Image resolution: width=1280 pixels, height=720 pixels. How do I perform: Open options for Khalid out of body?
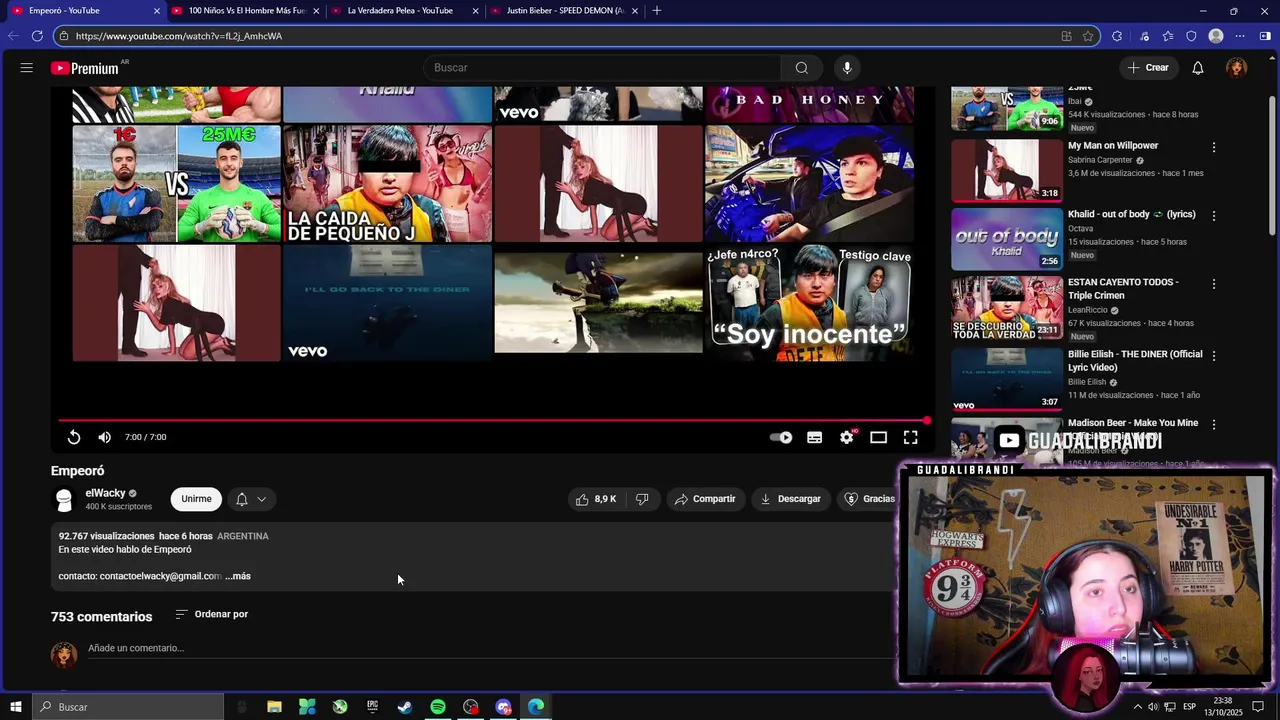pos(1214,215)
